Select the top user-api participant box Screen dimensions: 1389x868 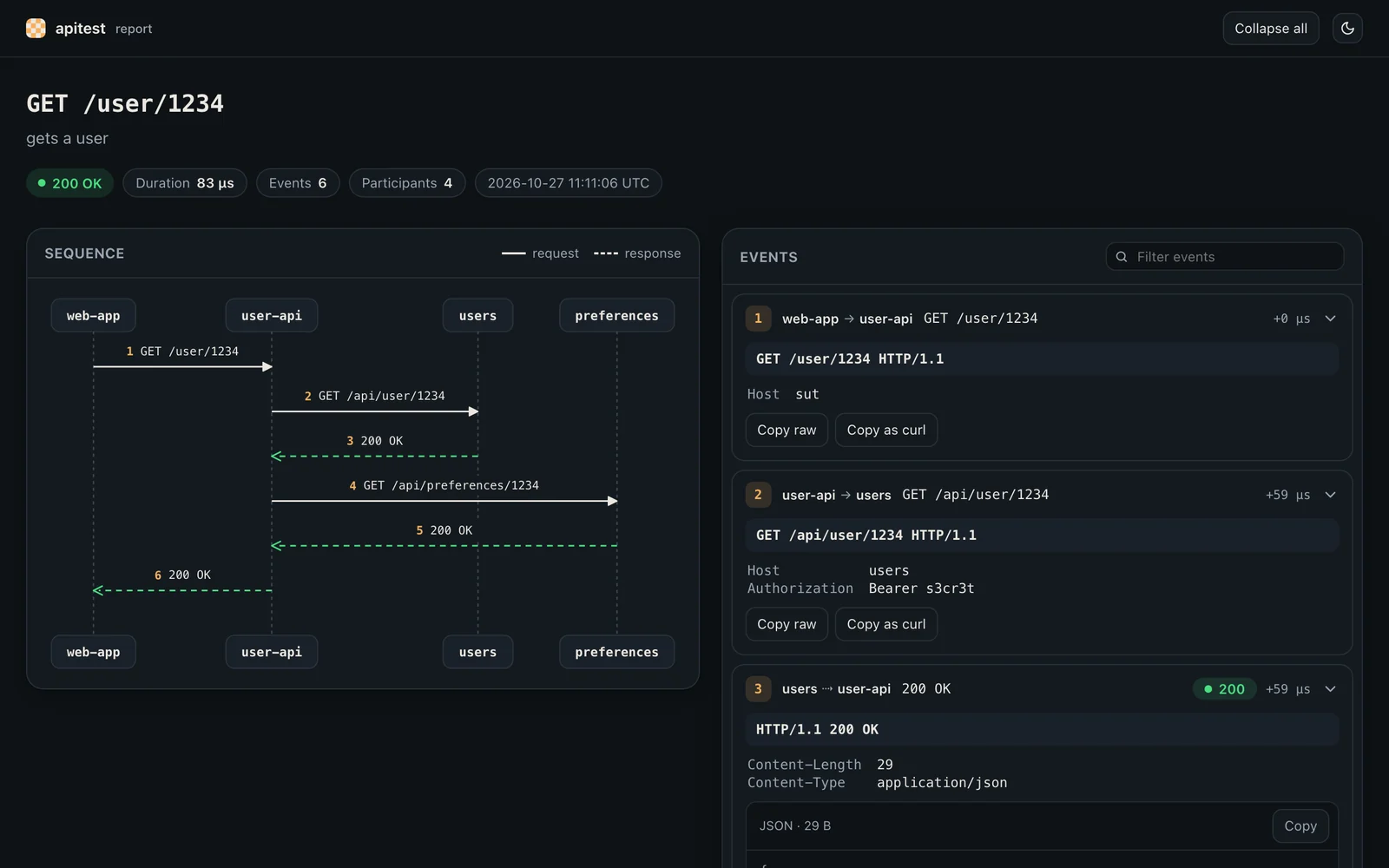[272, 316]
